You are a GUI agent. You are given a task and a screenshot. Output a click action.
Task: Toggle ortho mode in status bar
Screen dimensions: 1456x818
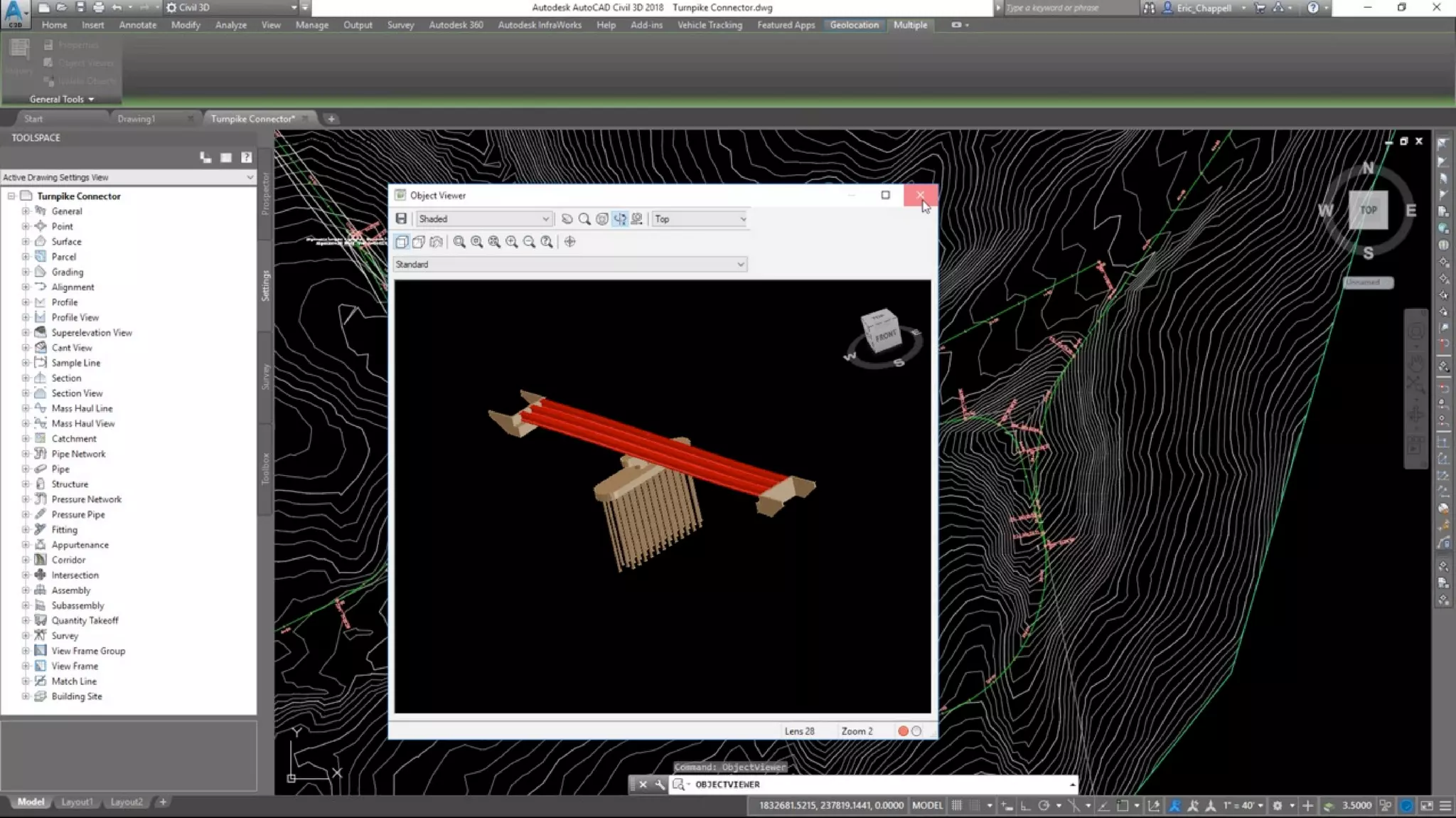(1026, 805)
